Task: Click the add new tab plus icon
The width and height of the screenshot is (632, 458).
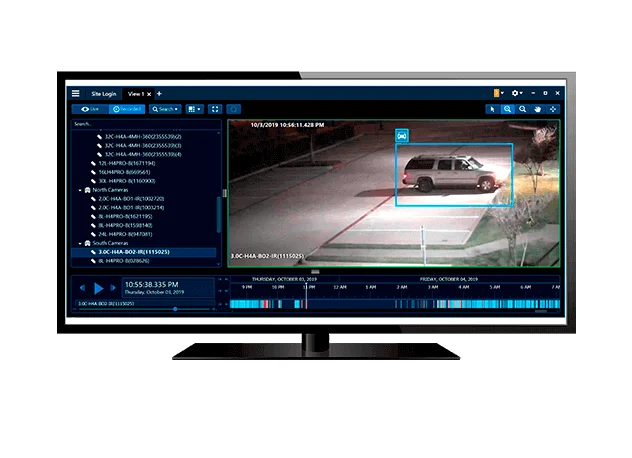Action: 159,94
